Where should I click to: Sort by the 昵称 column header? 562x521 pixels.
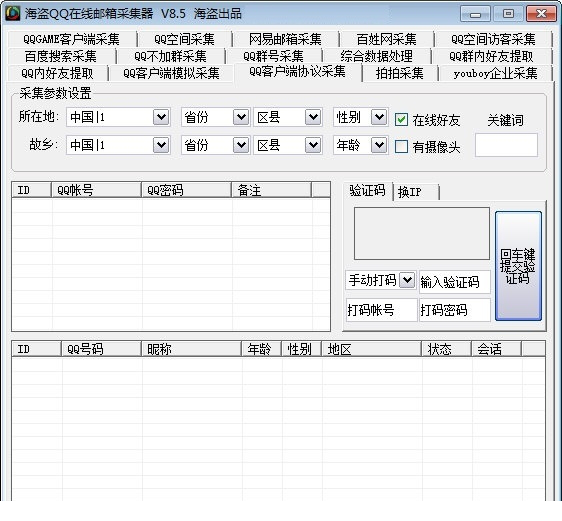tap(191, 349)
